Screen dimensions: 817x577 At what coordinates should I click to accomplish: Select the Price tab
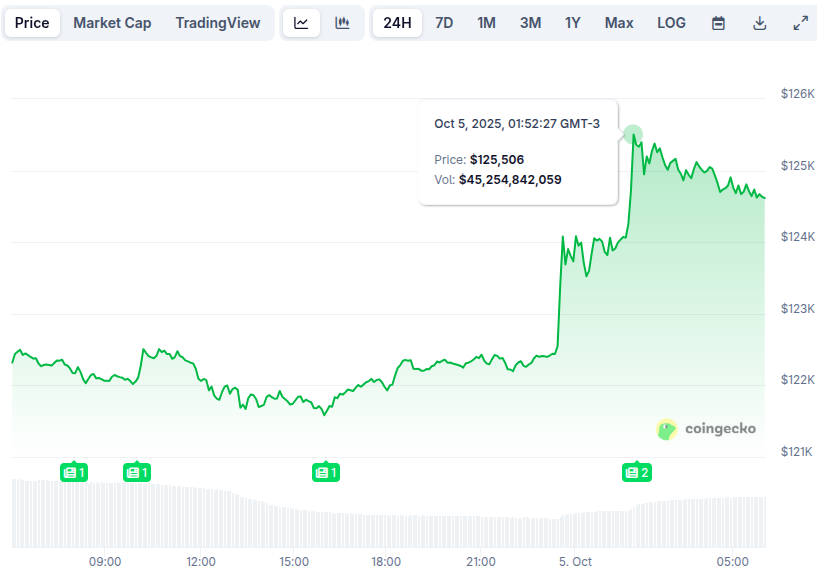(32, 23)
